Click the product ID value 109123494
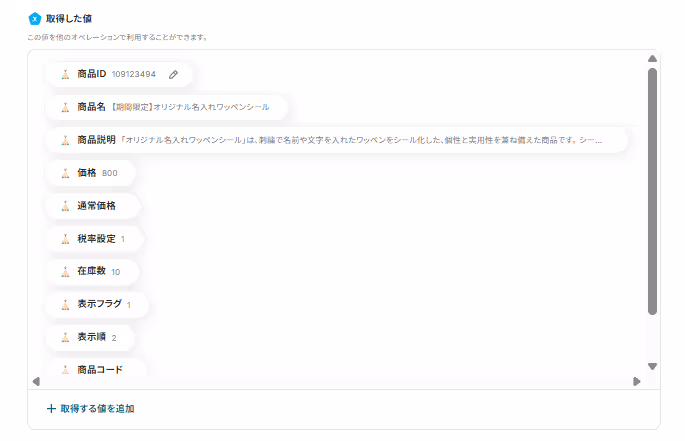Viewport: 685px width, 441px height. [x=133, y=74]
